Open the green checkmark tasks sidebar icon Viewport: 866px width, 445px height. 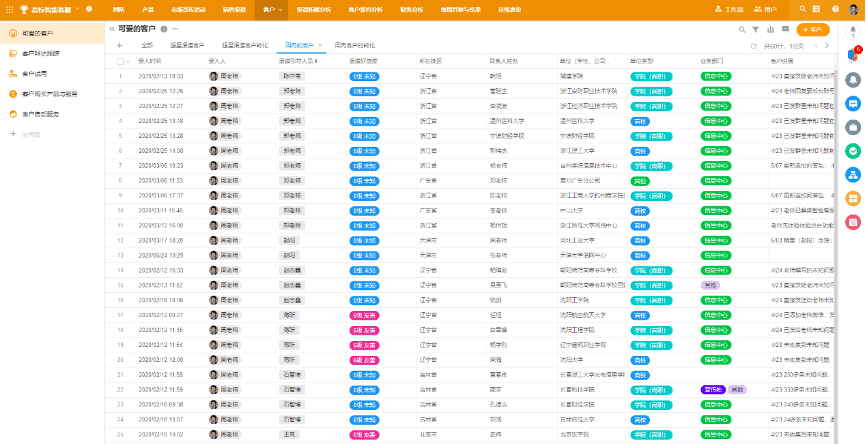click(x=853, y=151)
